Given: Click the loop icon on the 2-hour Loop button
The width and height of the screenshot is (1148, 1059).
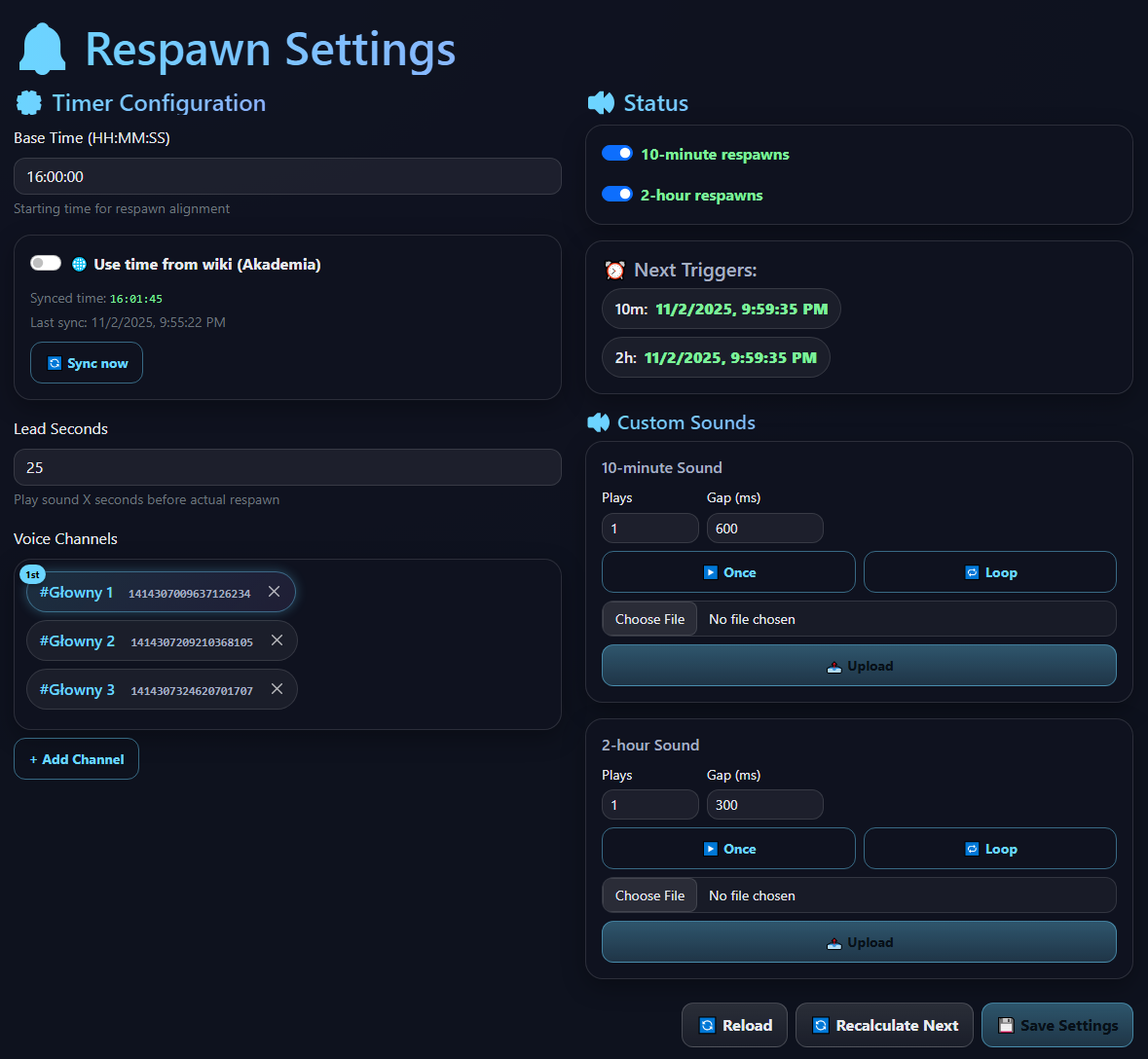Looking at the screenshot, I should pyautogui.click(x=972, y=848).
